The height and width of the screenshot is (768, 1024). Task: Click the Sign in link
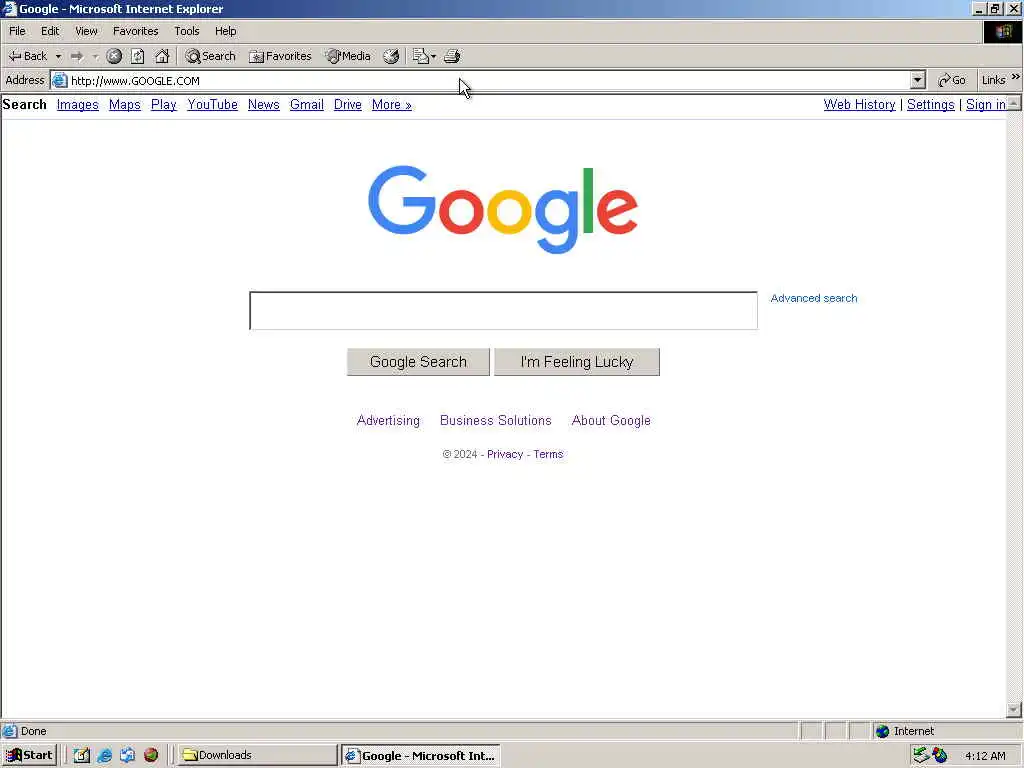click(x=985, y=104)
